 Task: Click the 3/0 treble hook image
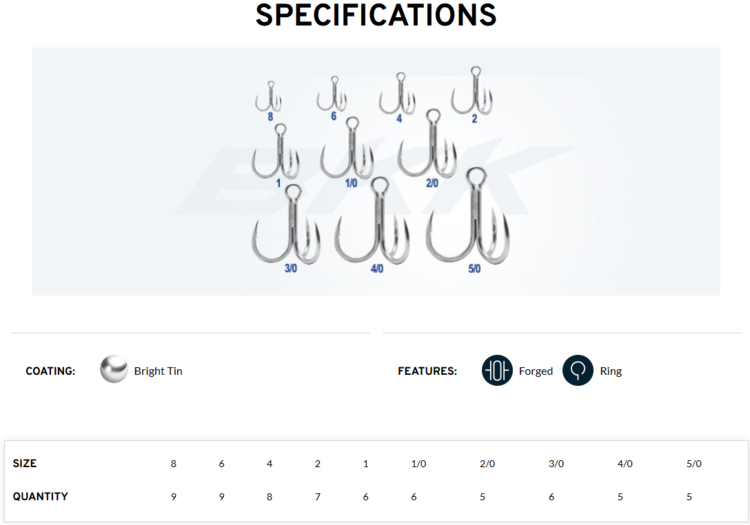pyautogui.click(x=287, y=225)
